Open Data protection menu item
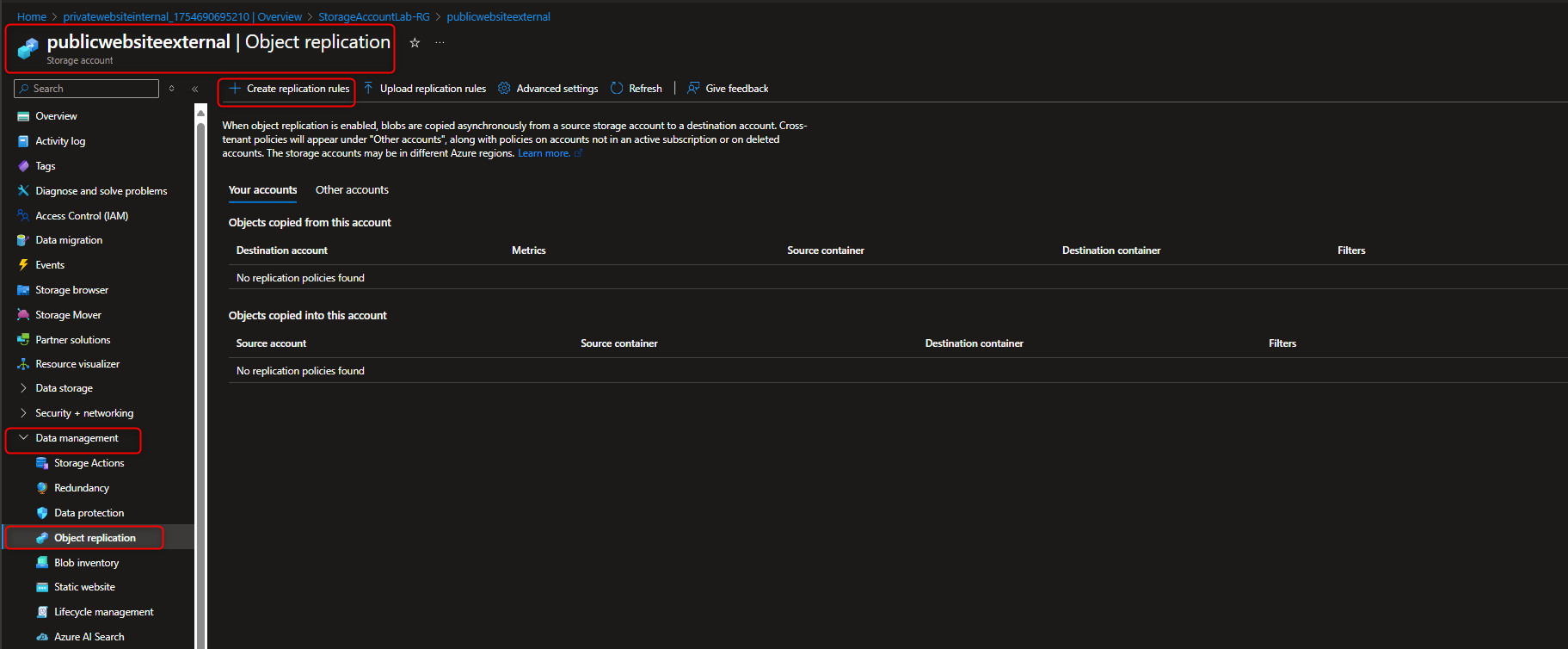The width and height of the screenshot is (1568, 649). 89,513
